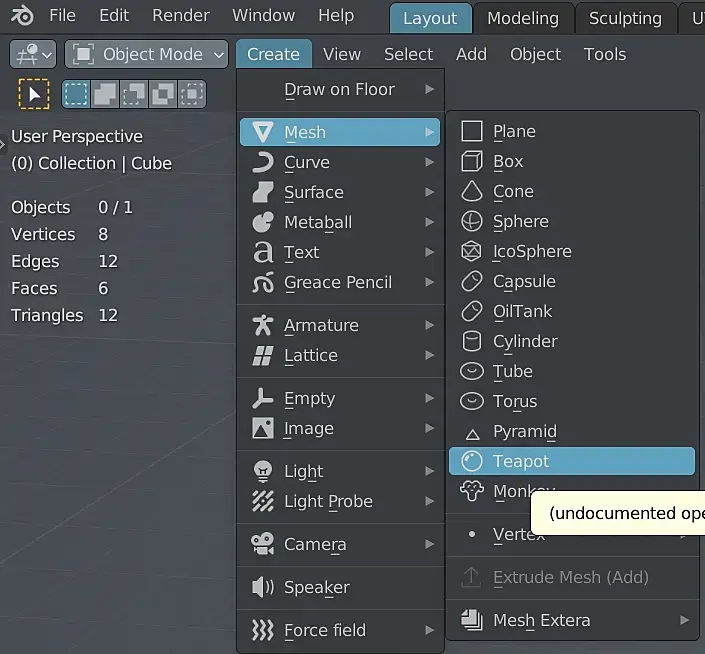
Task: Click the Speaker icon
Action: pyautogui.click(x=263, y=587)
